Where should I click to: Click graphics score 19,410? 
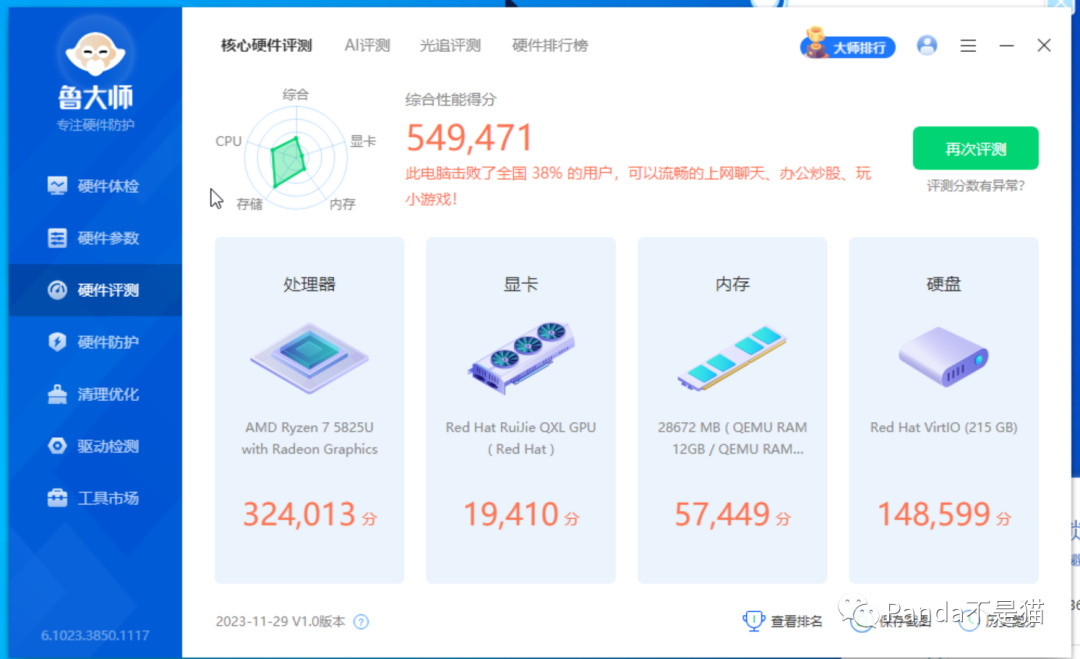pyautogui.click(x=510, y=514)
